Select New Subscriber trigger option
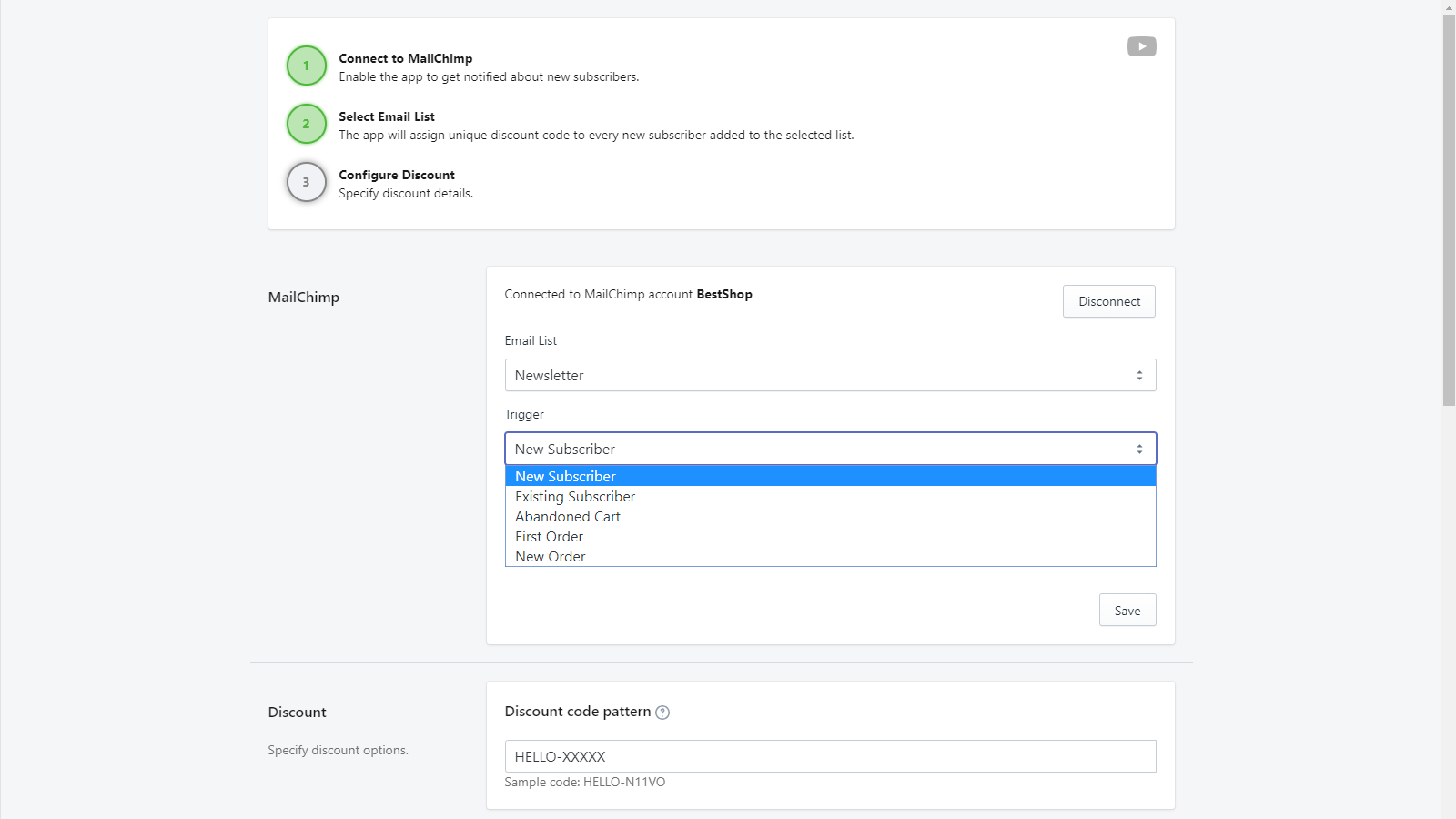The image size is (1456, 819). click(565, 477)
